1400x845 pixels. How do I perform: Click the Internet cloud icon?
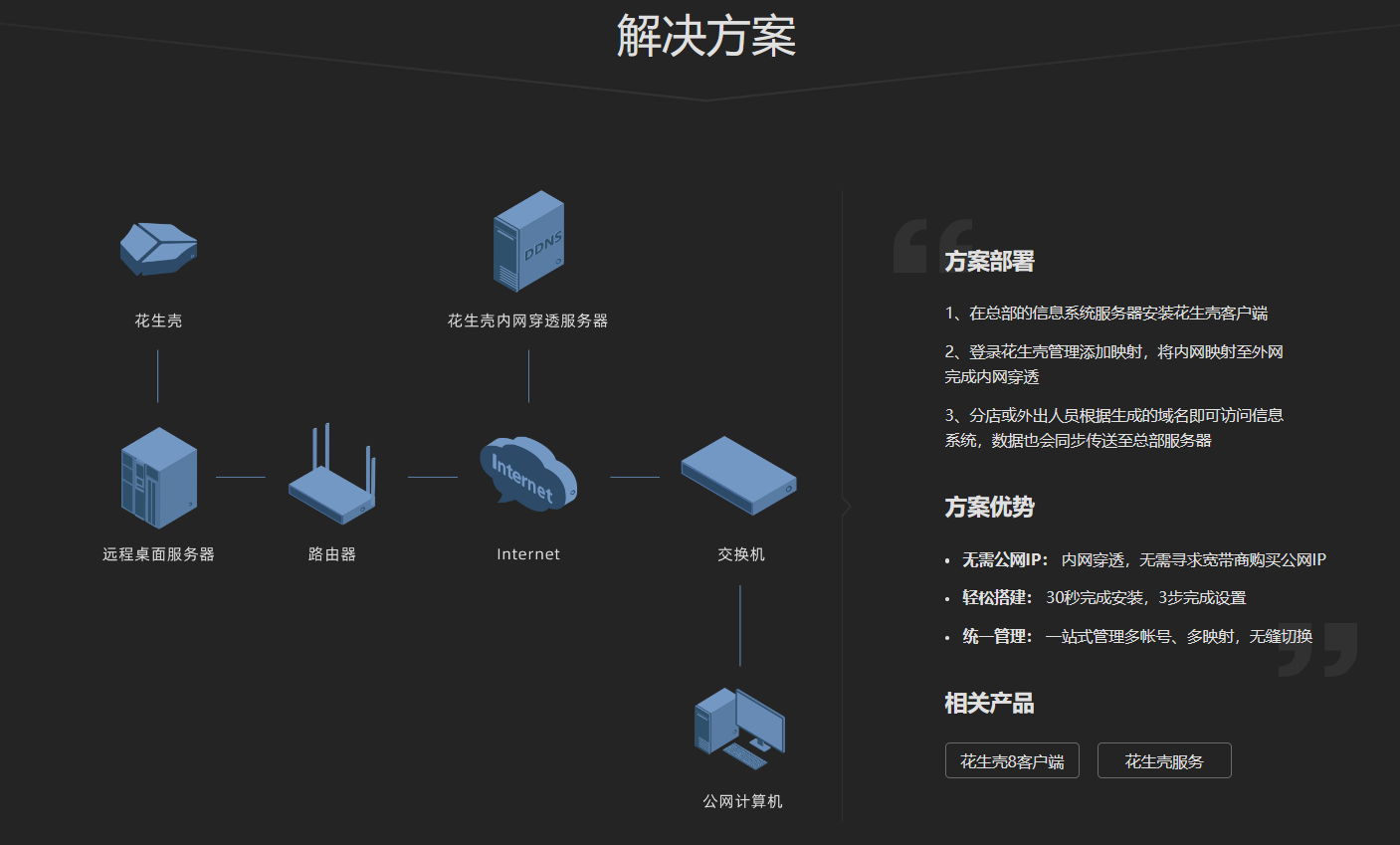(528, 474)
